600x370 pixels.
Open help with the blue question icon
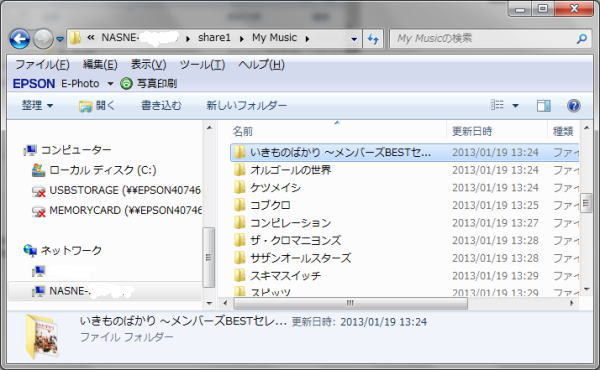pos(573,106)
